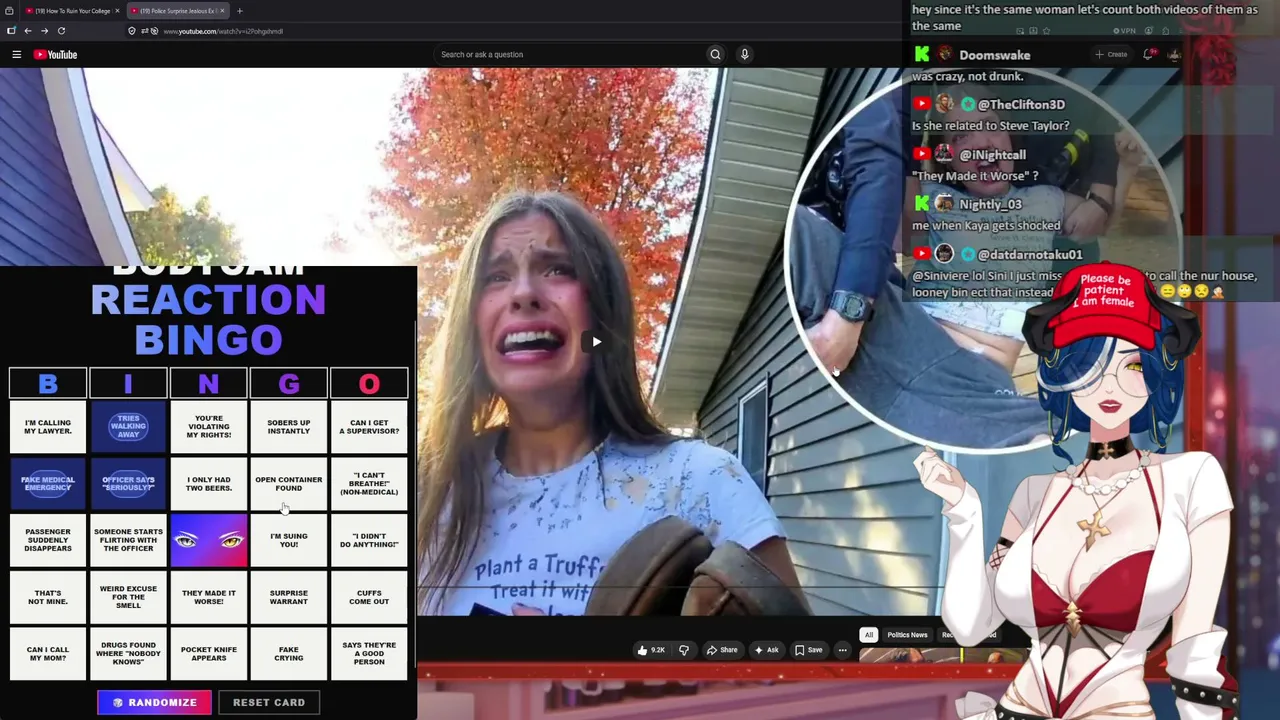Reload the page in the browser
Screen dimensions: 1280x720
[61, 31]
